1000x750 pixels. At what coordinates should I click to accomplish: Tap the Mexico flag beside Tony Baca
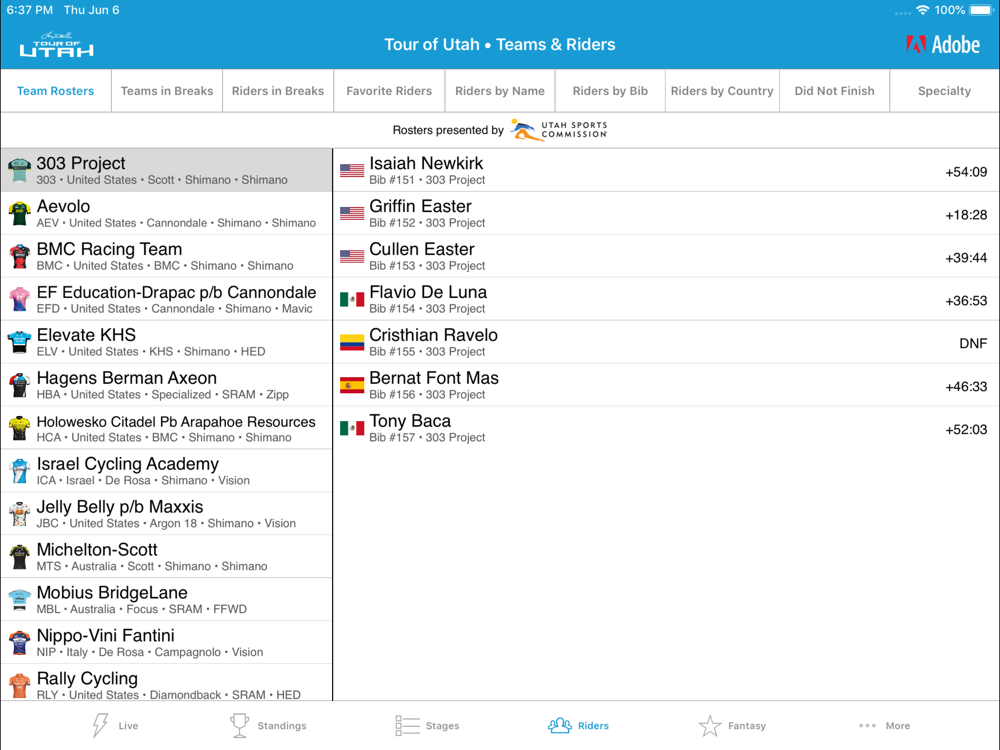click(352, 428)
